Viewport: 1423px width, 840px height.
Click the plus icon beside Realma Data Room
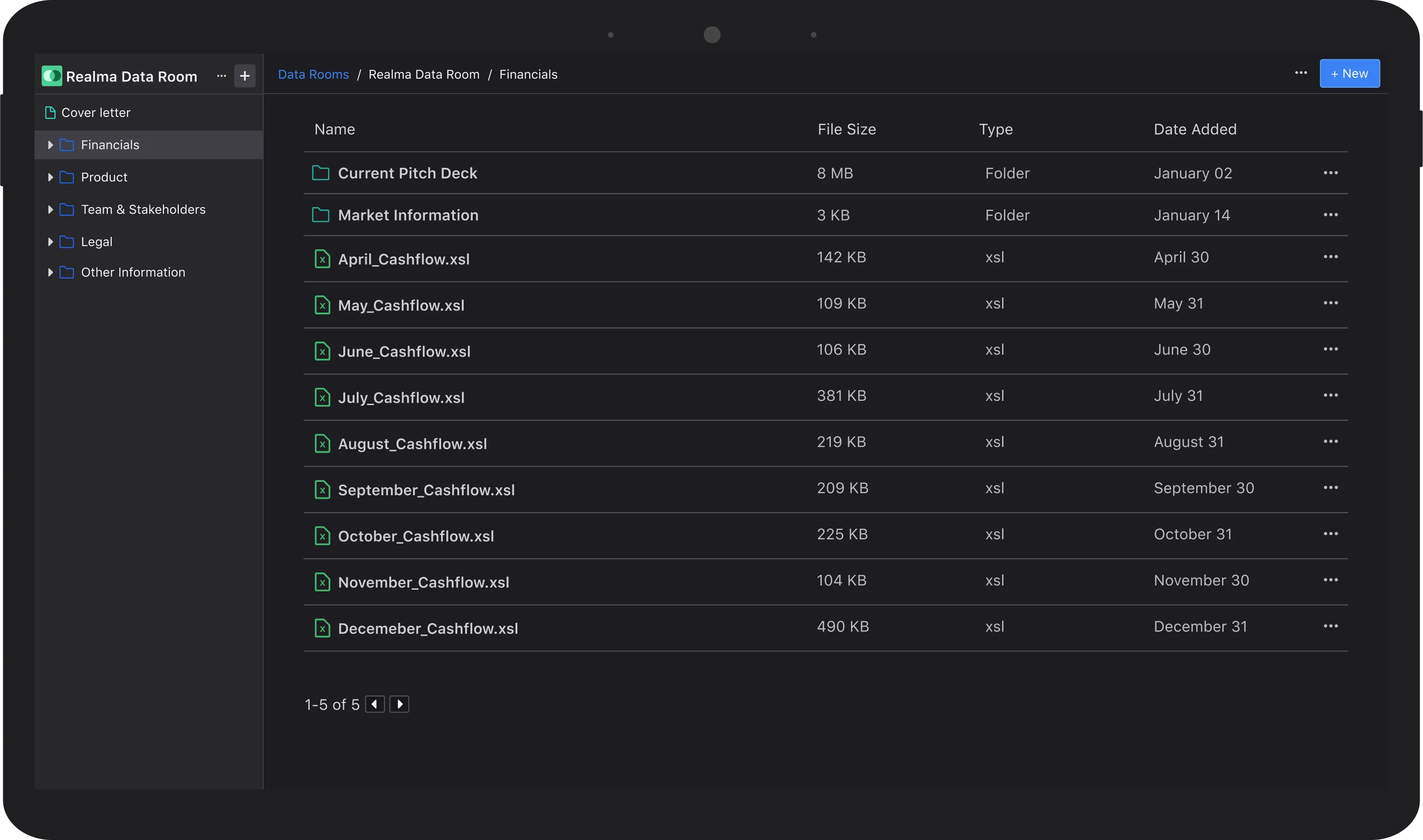point(245,76)
